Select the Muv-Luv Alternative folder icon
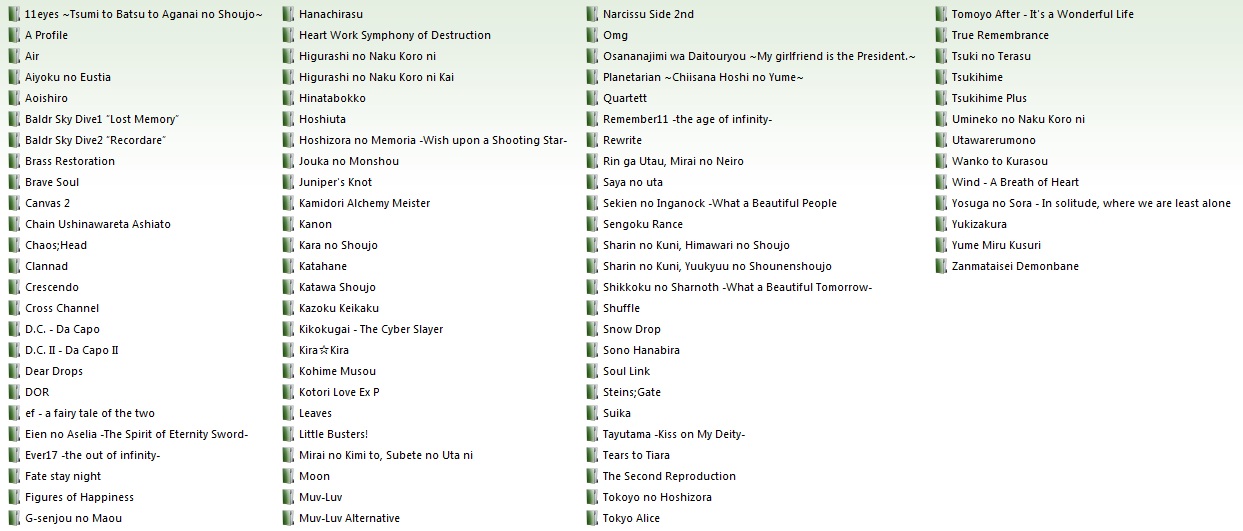The image size is (1243, 531). tap(288, 518)
